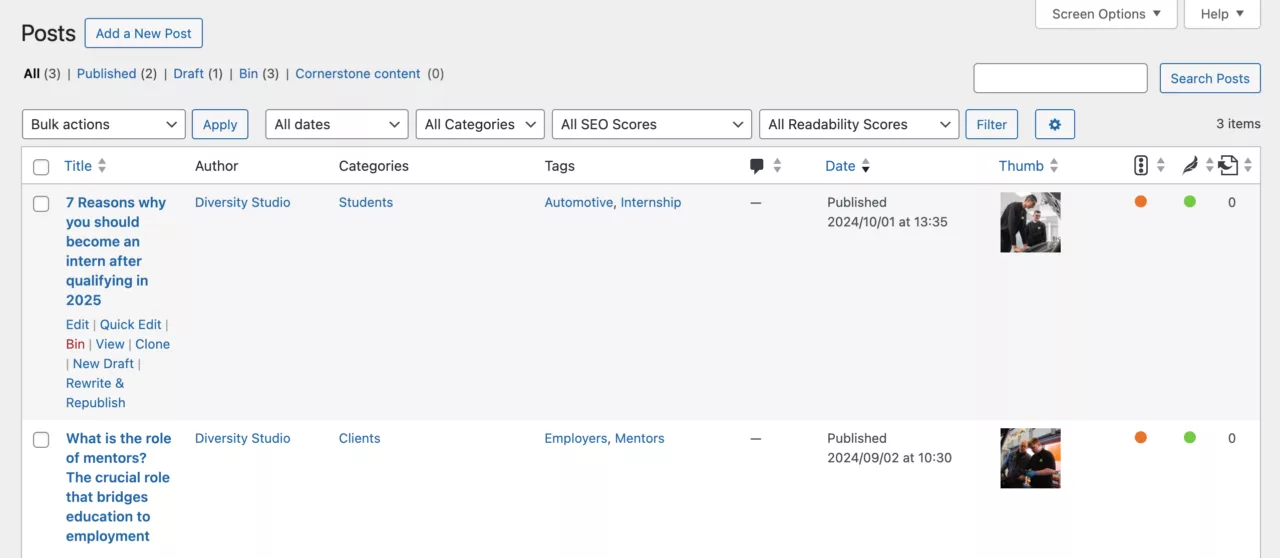Select the '7 Reasons why' post checkbox

pos(41,204)
